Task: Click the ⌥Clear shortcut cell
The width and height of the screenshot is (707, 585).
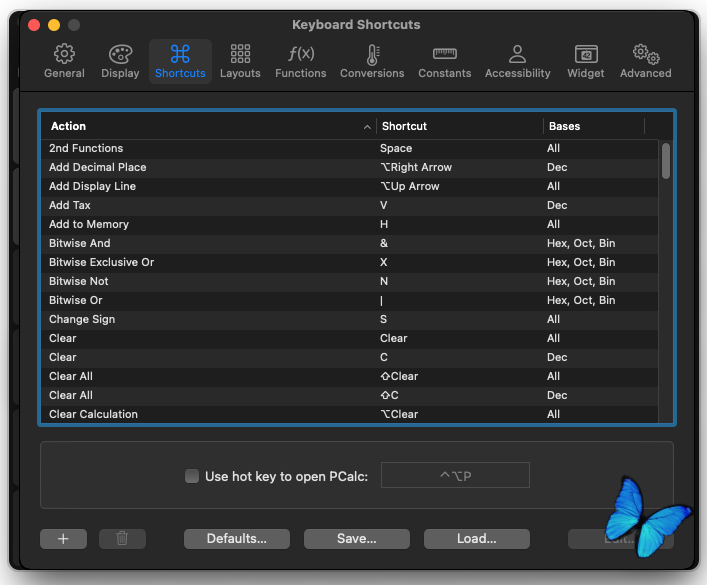Action: [399, 414]
